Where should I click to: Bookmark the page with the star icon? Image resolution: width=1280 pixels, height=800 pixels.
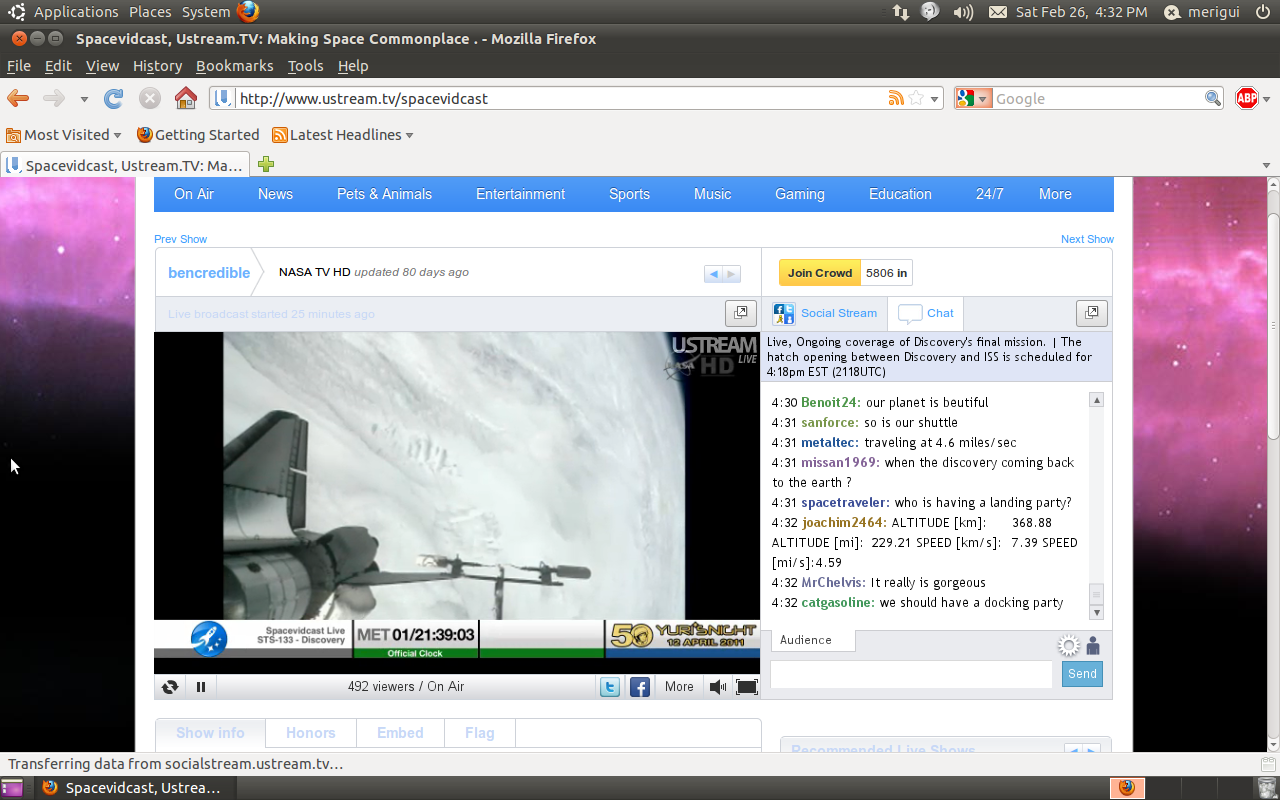pyautogui.click(x=916, y=98)
